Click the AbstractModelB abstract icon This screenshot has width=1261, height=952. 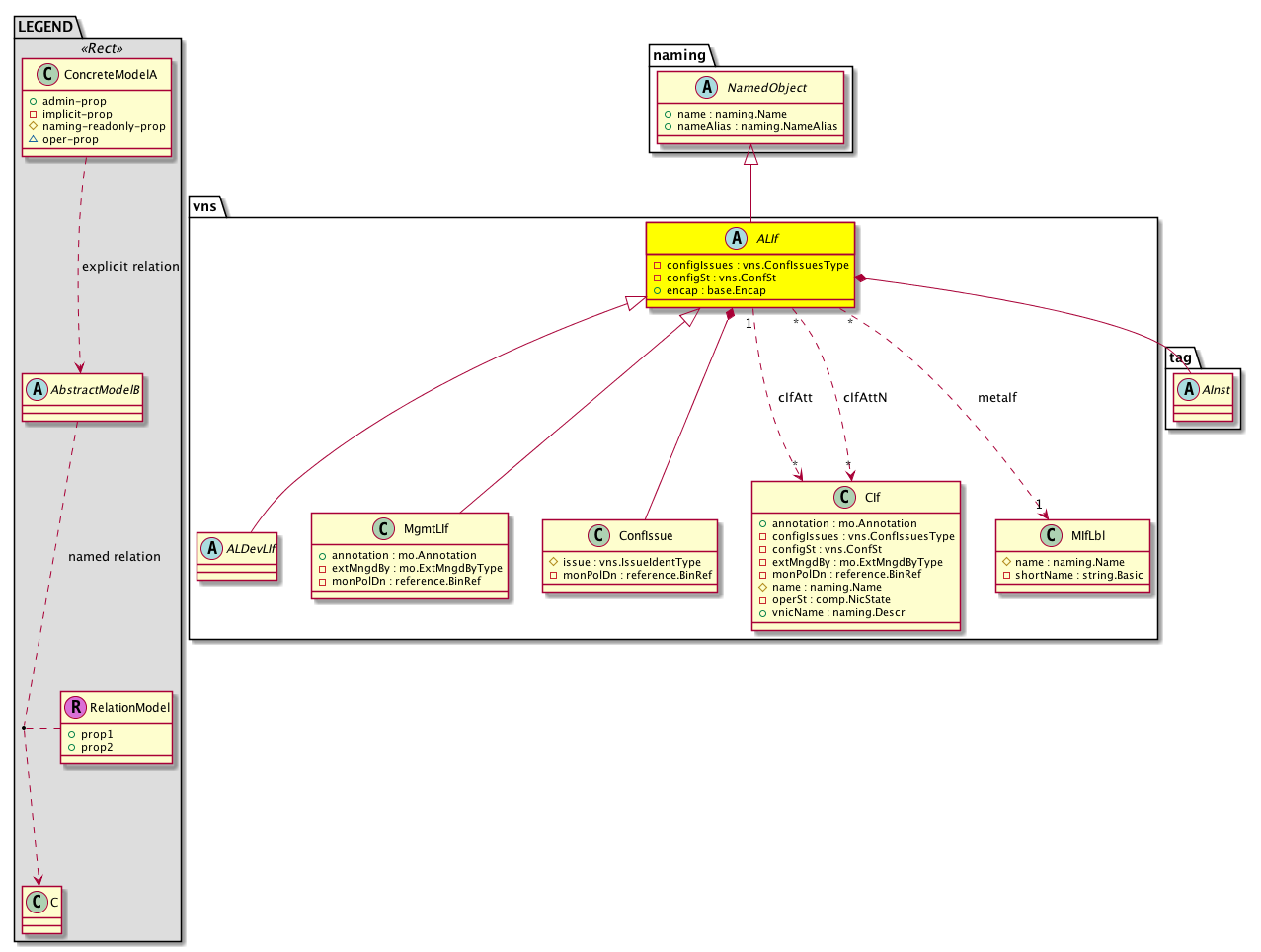pos(38,389)
